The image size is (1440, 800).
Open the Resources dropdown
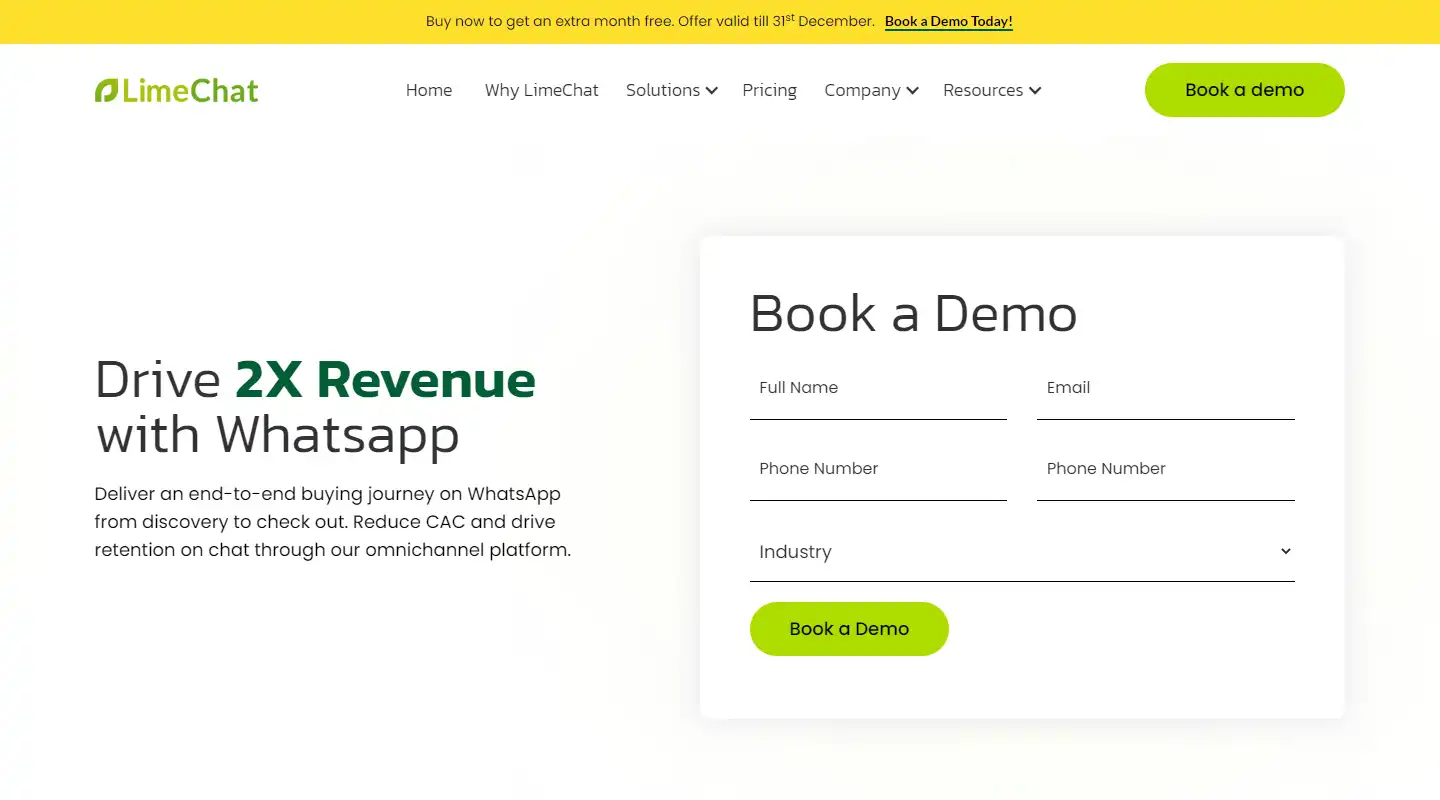(983, 90)
